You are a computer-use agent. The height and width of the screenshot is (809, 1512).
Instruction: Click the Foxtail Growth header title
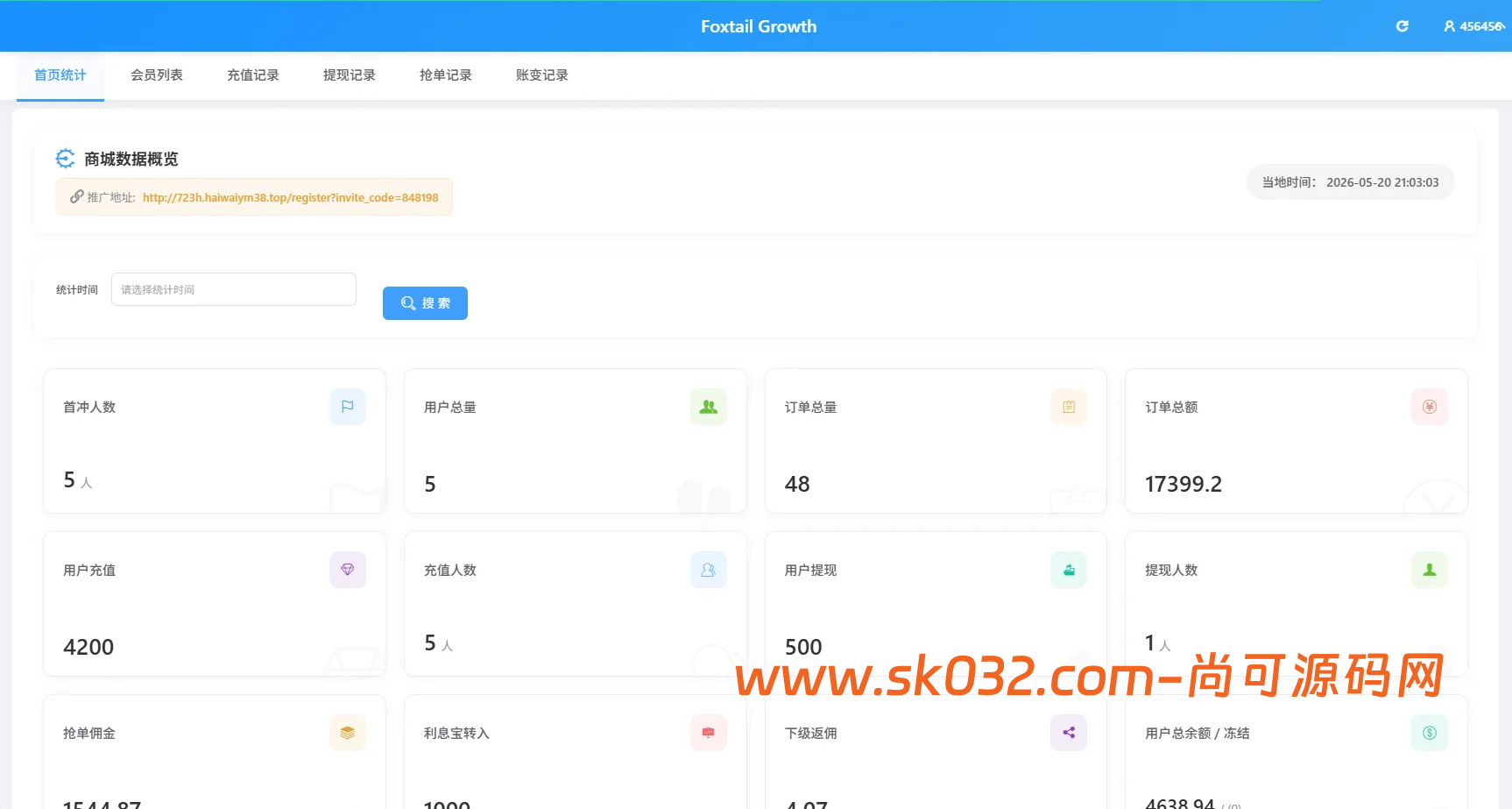tap(759, 26)
